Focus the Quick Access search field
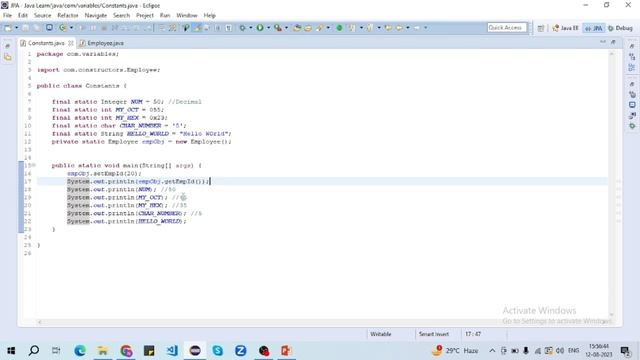 coord(507,27)
